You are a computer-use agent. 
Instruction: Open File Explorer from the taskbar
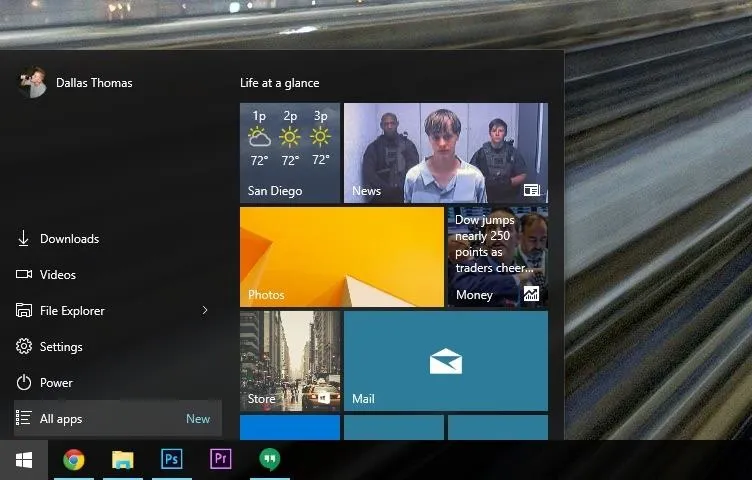123,459
